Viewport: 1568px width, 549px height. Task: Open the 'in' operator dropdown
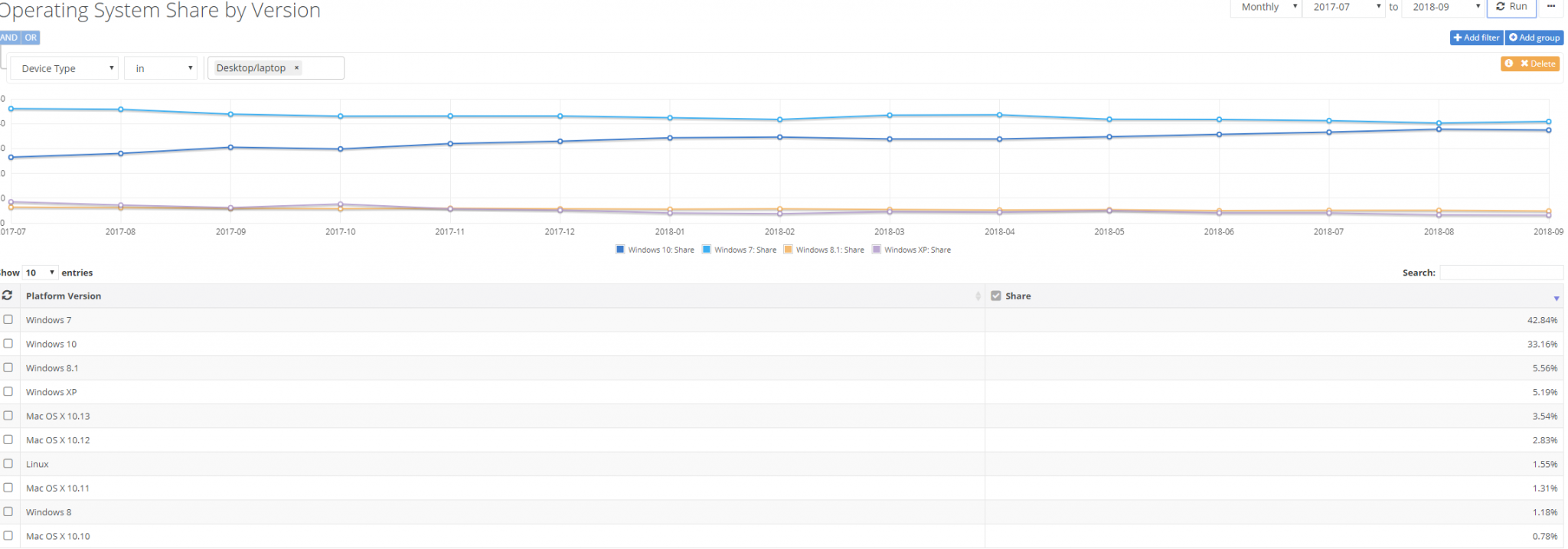pos(161,68)
